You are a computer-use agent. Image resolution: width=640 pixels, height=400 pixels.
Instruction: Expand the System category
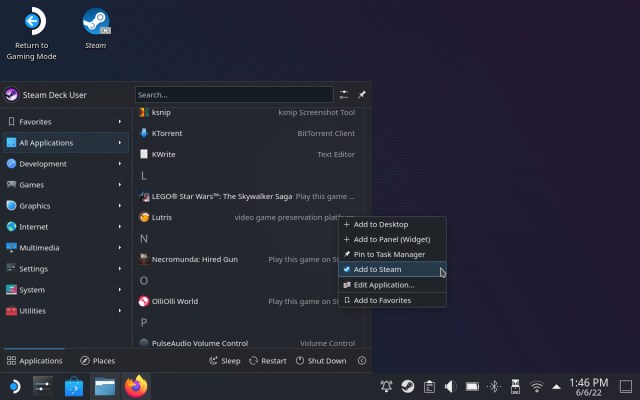[65, 290]
